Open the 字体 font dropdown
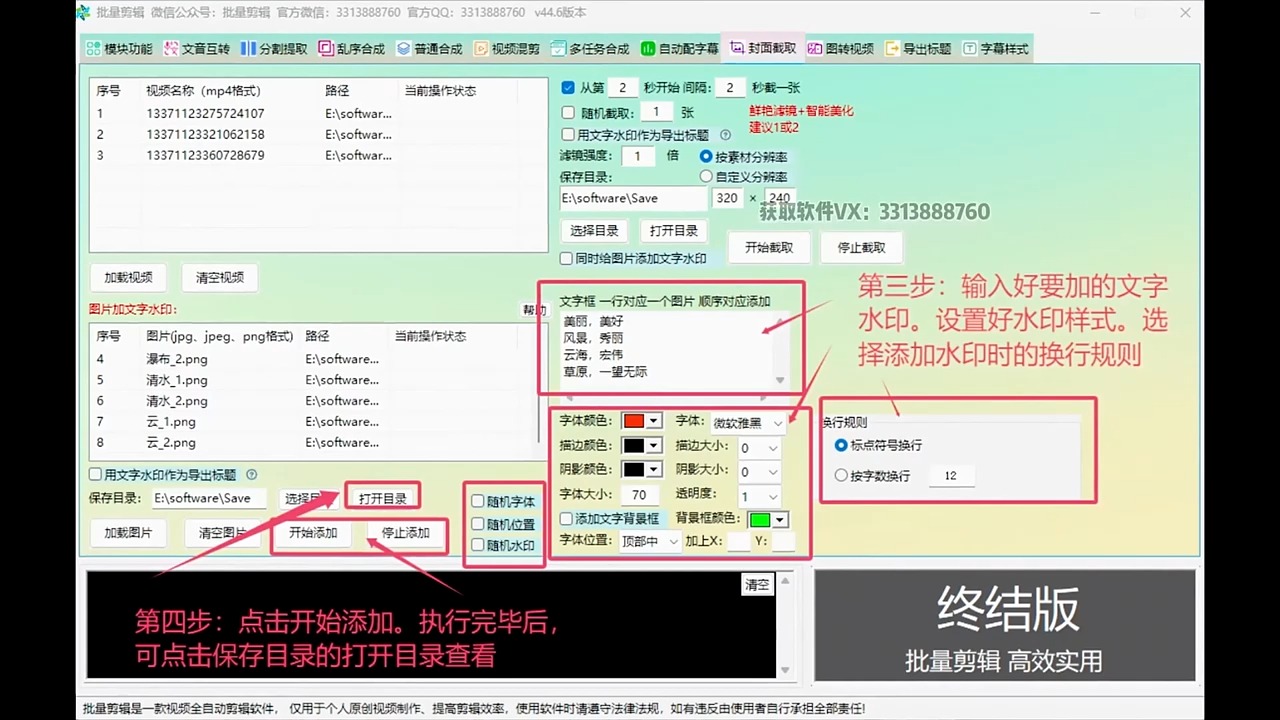This screenshot has height=720, width=1280. [x=748, y=423]
